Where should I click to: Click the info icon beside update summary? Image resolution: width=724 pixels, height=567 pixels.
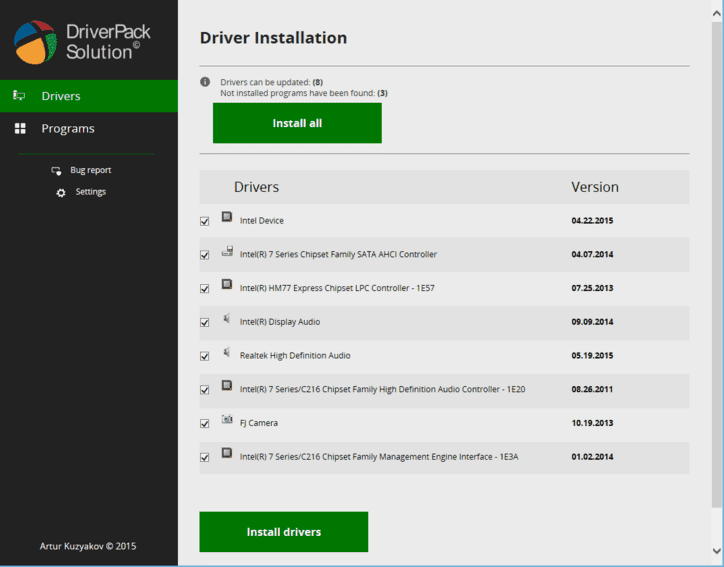[x=205, y=82]
